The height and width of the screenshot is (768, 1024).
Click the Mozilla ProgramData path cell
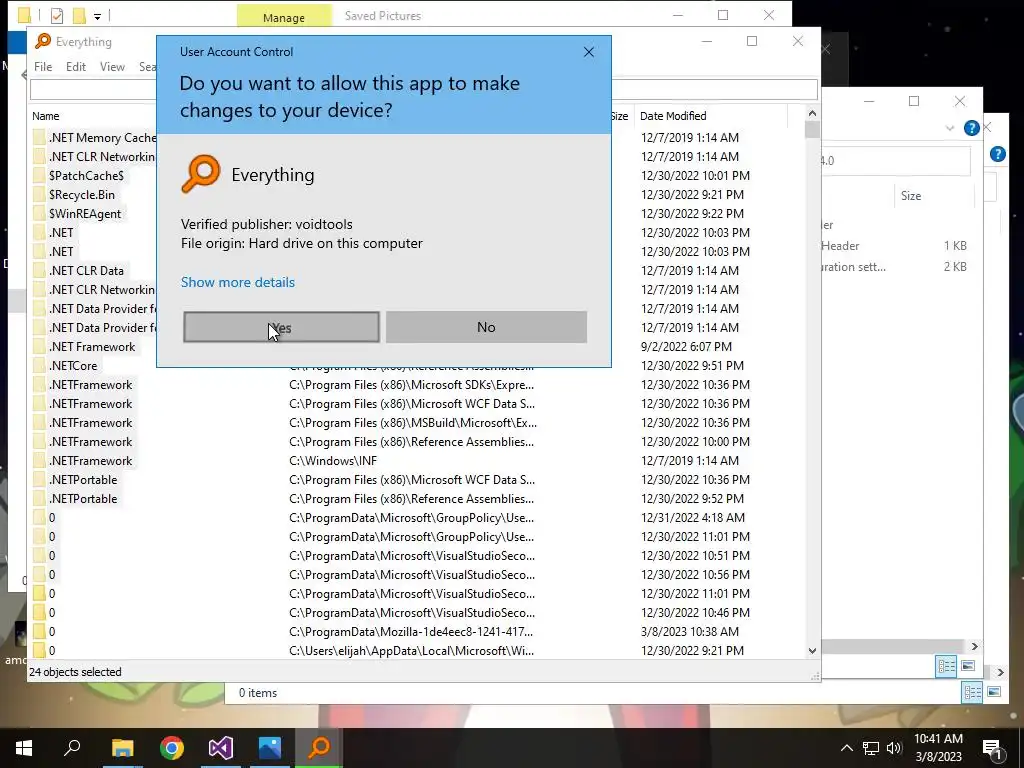point(411,632)
